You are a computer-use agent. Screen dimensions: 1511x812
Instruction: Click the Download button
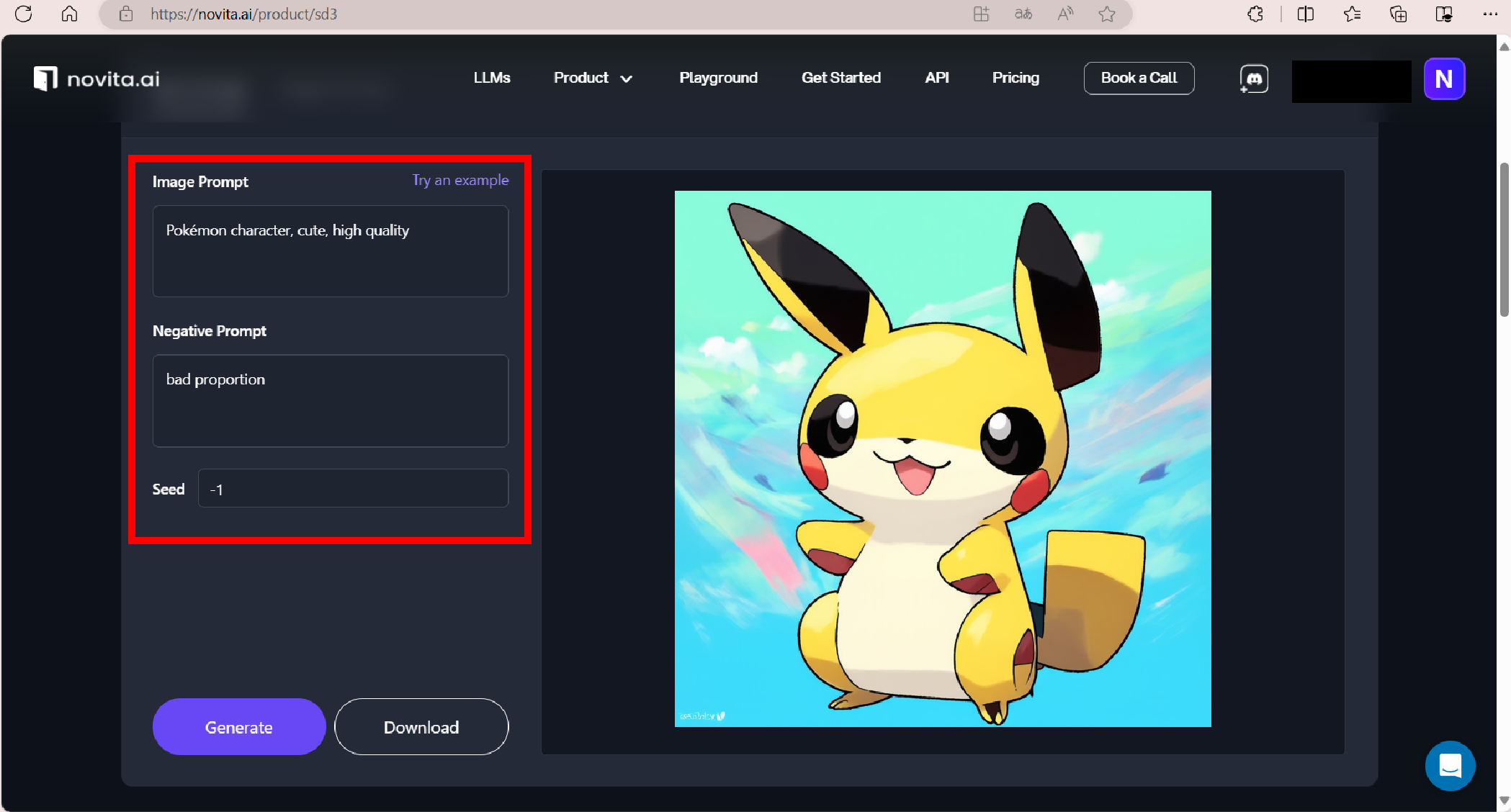[421, 727]
